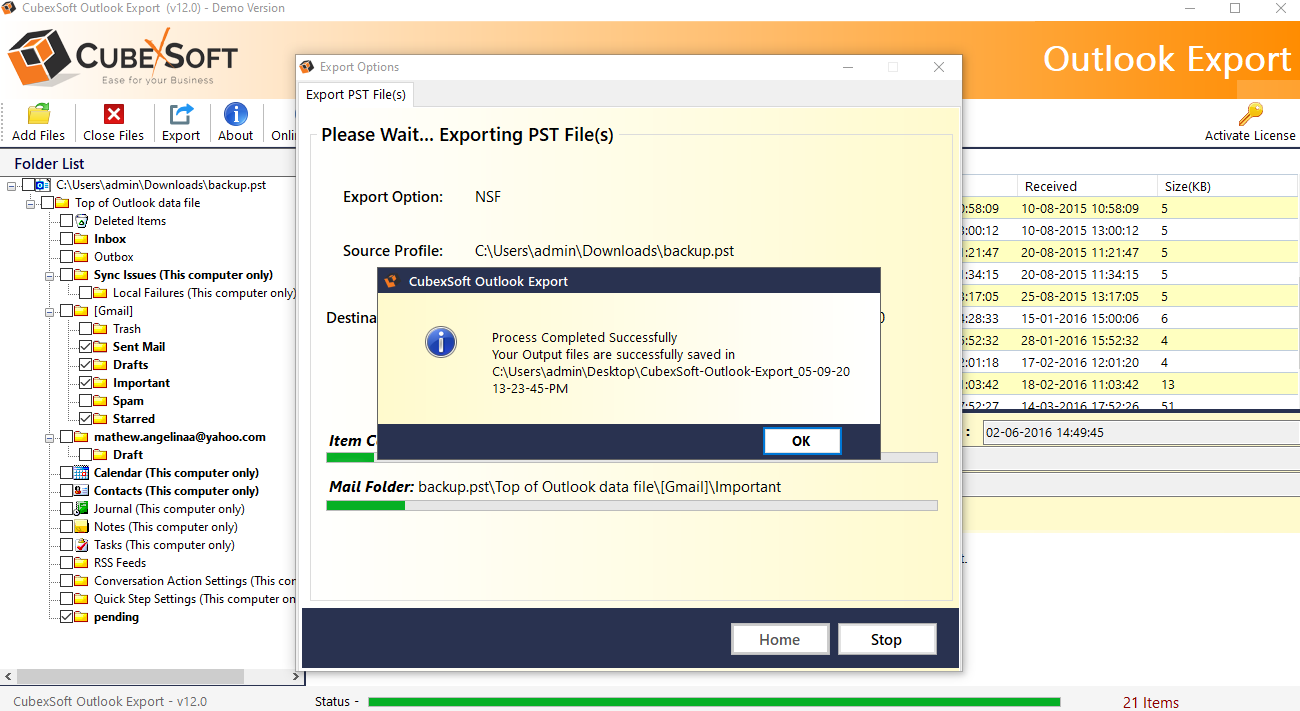Collapse the Sync Issues tree node

tap(50, 275)
